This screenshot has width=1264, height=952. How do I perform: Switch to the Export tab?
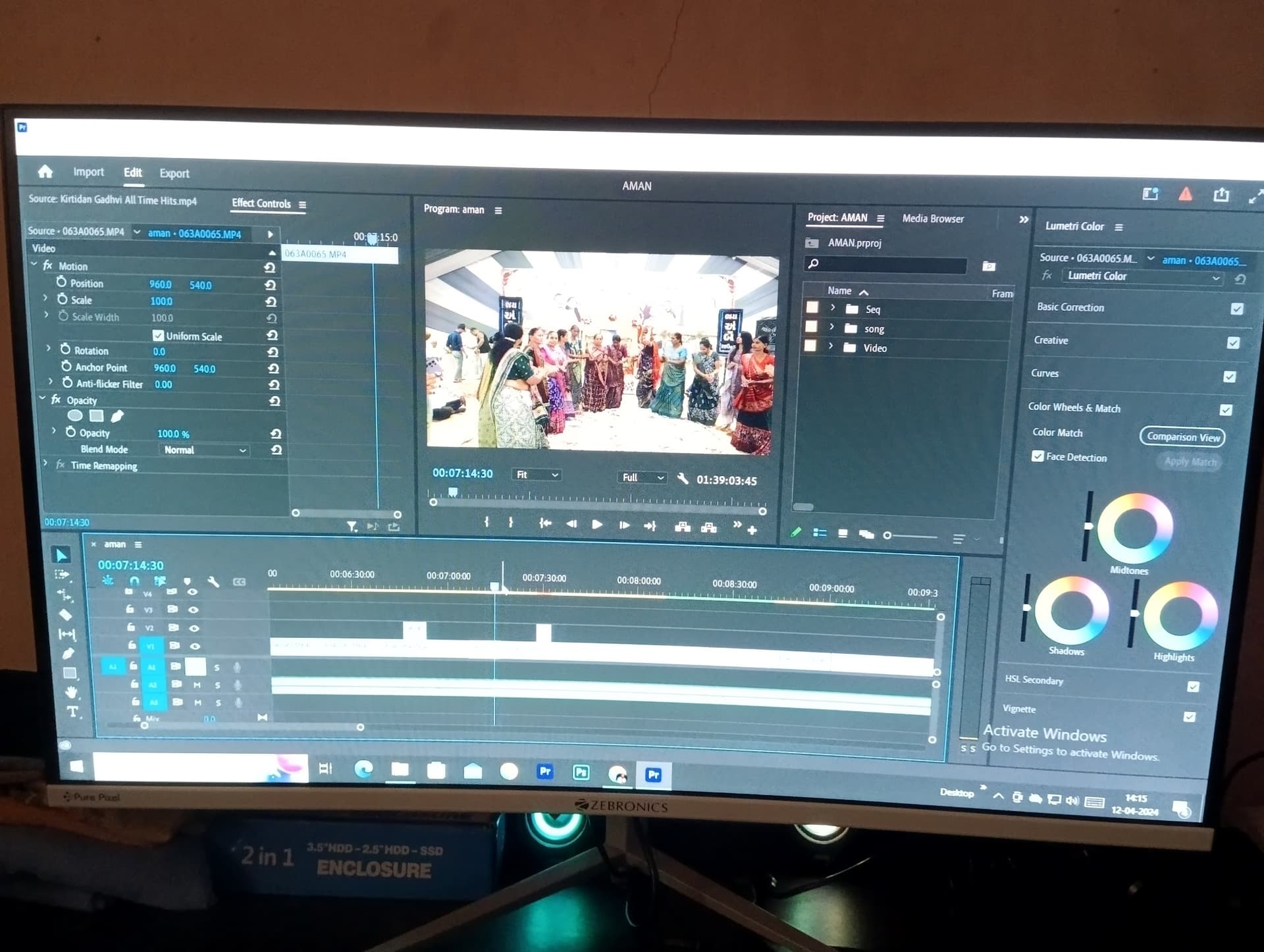[174, 173]
